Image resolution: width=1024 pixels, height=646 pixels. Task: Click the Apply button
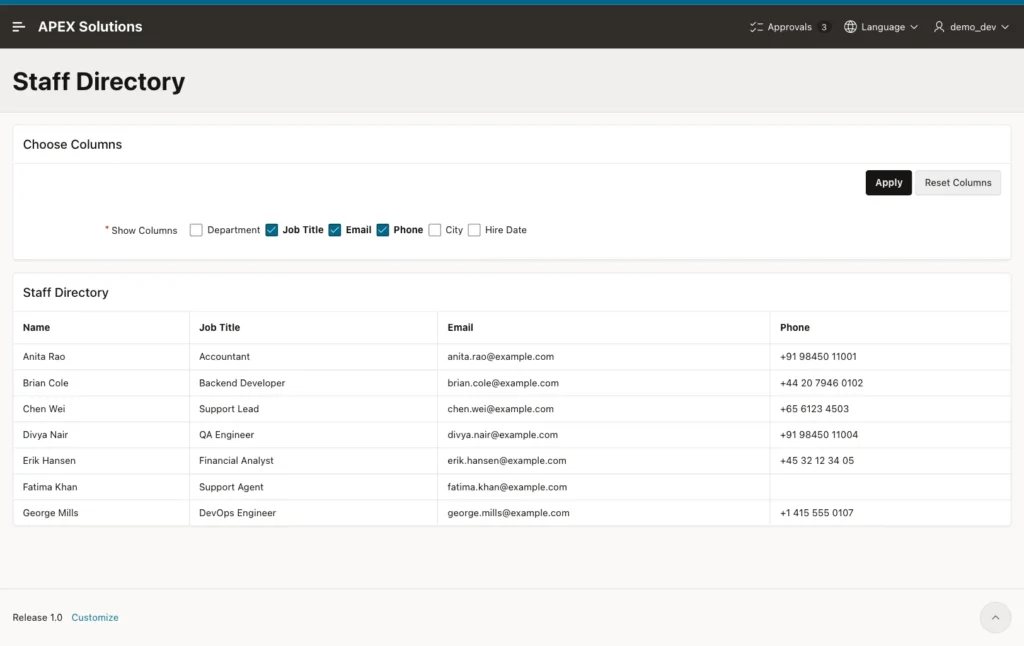point(888,183)
